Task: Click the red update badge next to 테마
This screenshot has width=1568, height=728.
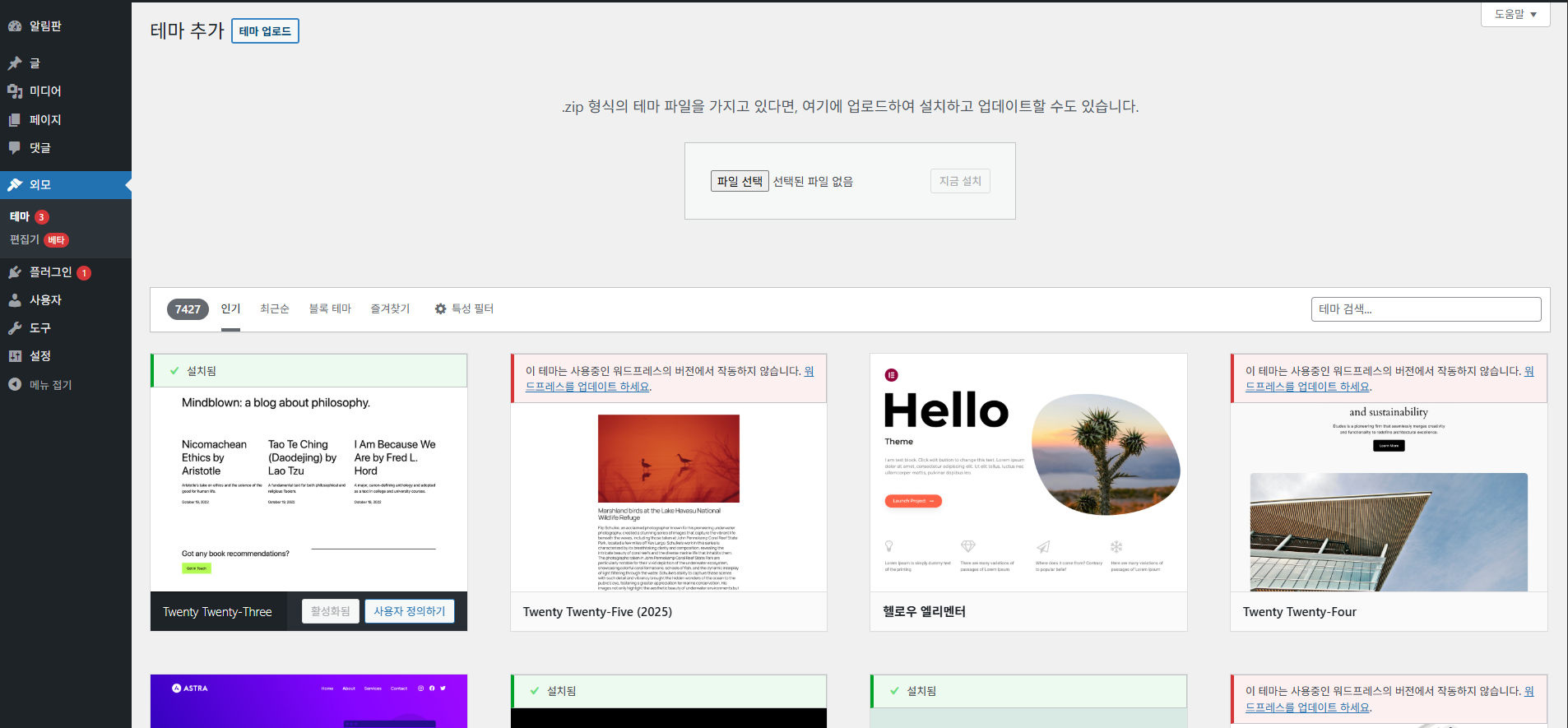Action: [42, 217]
